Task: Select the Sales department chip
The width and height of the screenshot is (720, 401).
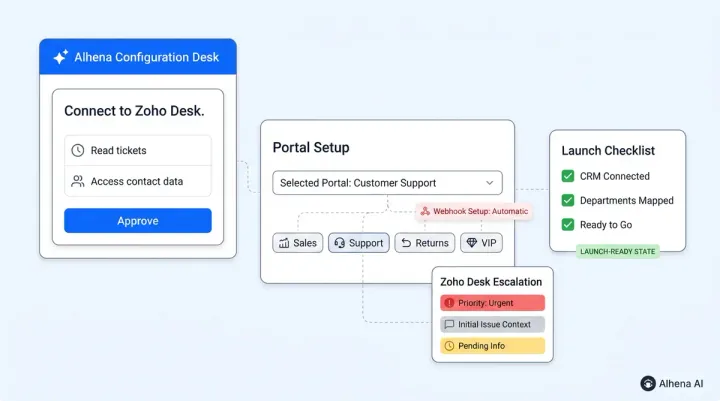Action: click(x=298, y=243)
